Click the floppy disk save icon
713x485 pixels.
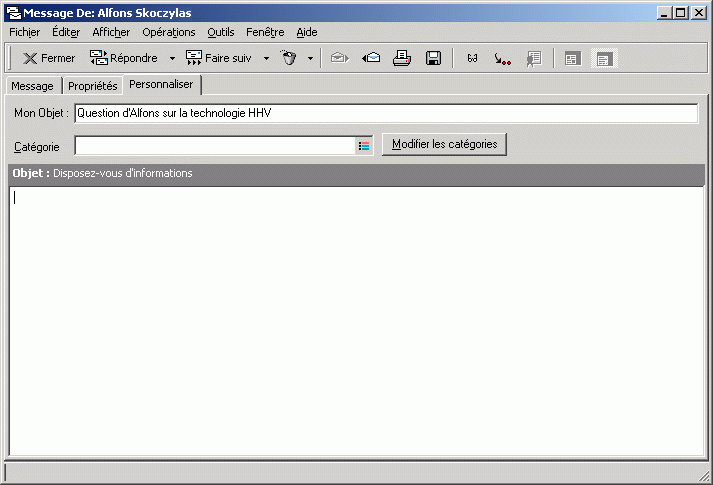(433, 58)
